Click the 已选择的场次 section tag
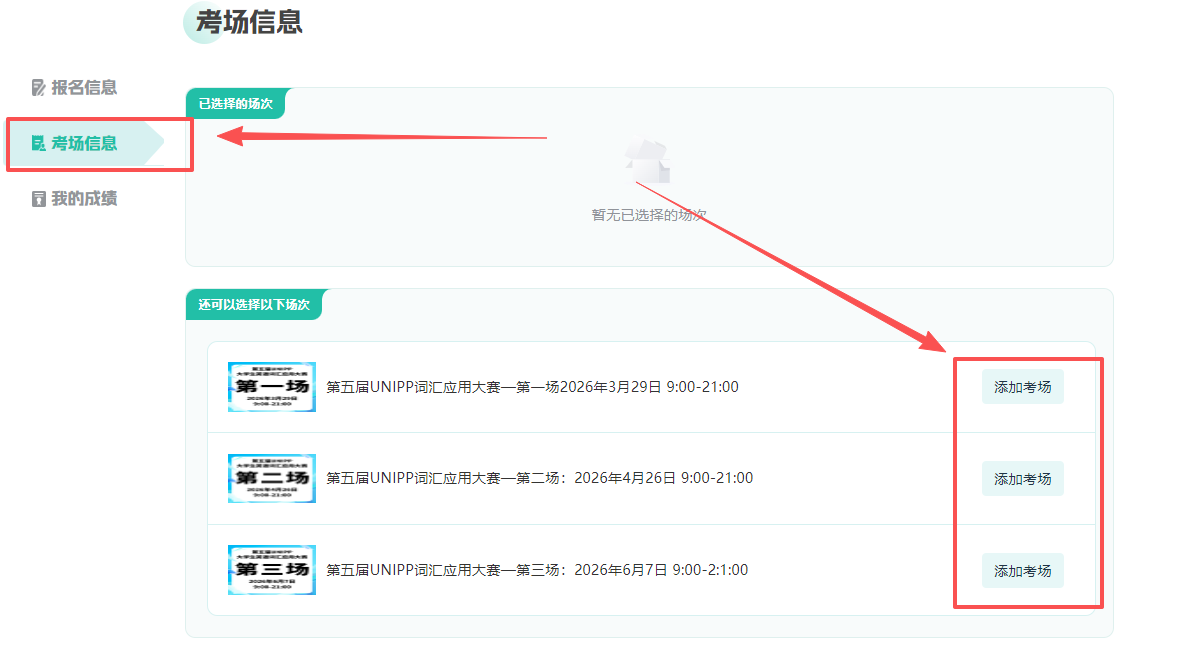The height and width of the screenshot is (649, 1202). point(235,103)
